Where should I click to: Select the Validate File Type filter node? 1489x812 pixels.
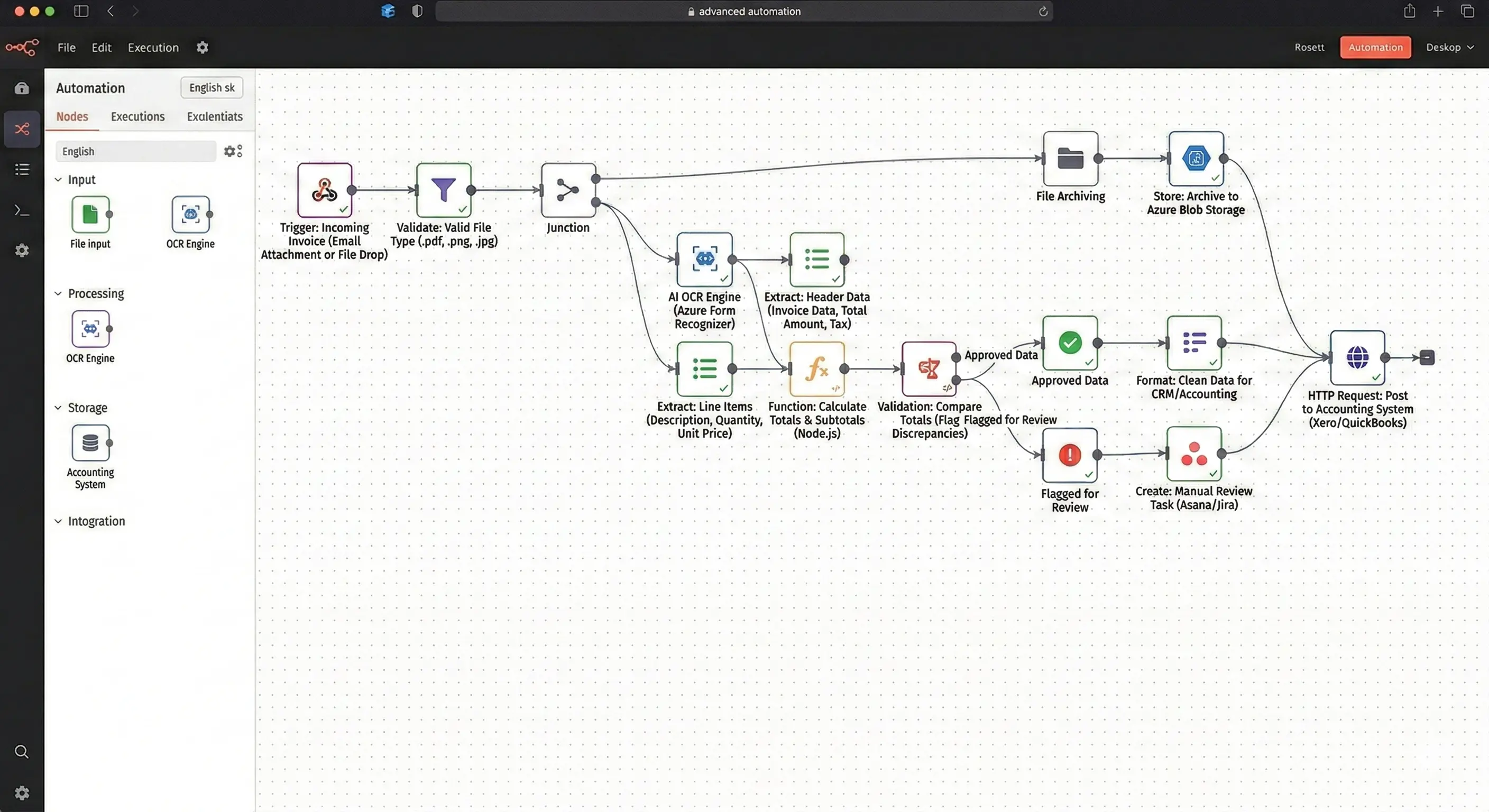pyautogui.click(x=443, y=190)
